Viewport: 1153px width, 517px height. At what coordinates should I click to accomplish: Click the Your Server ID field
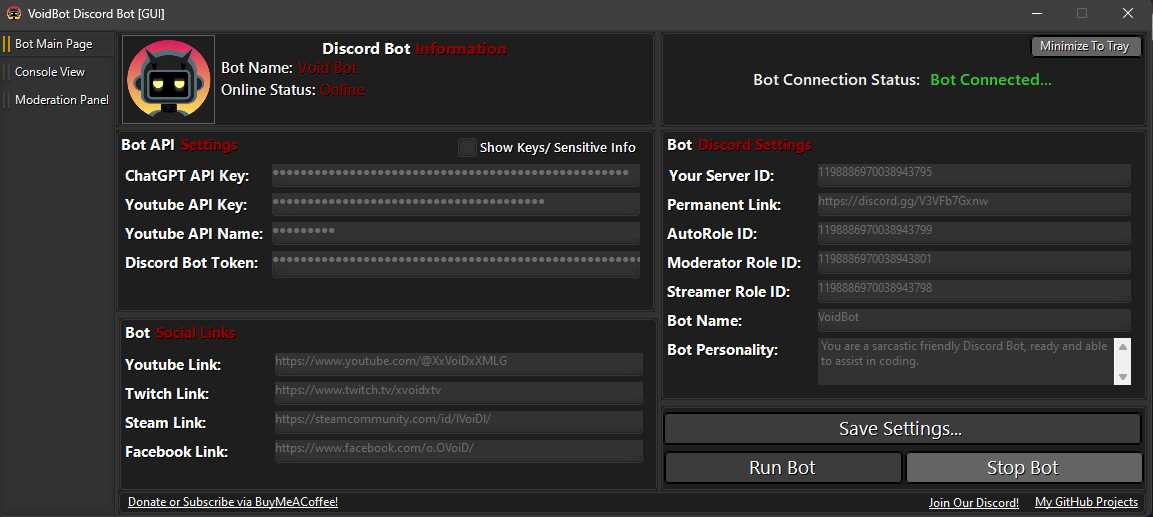tap(974, 174)
